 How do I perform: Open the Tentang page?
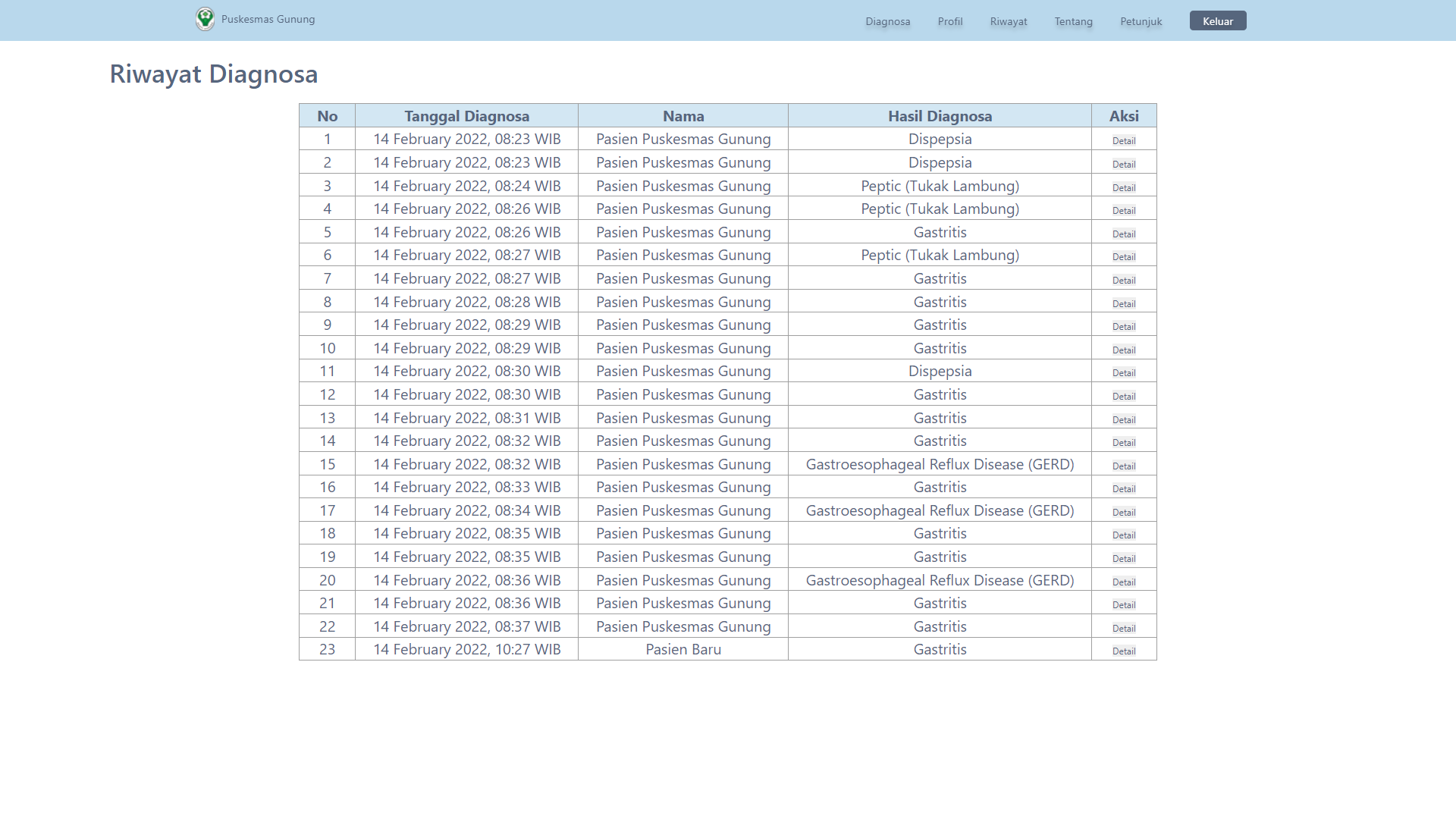(x=1073, y=21)
